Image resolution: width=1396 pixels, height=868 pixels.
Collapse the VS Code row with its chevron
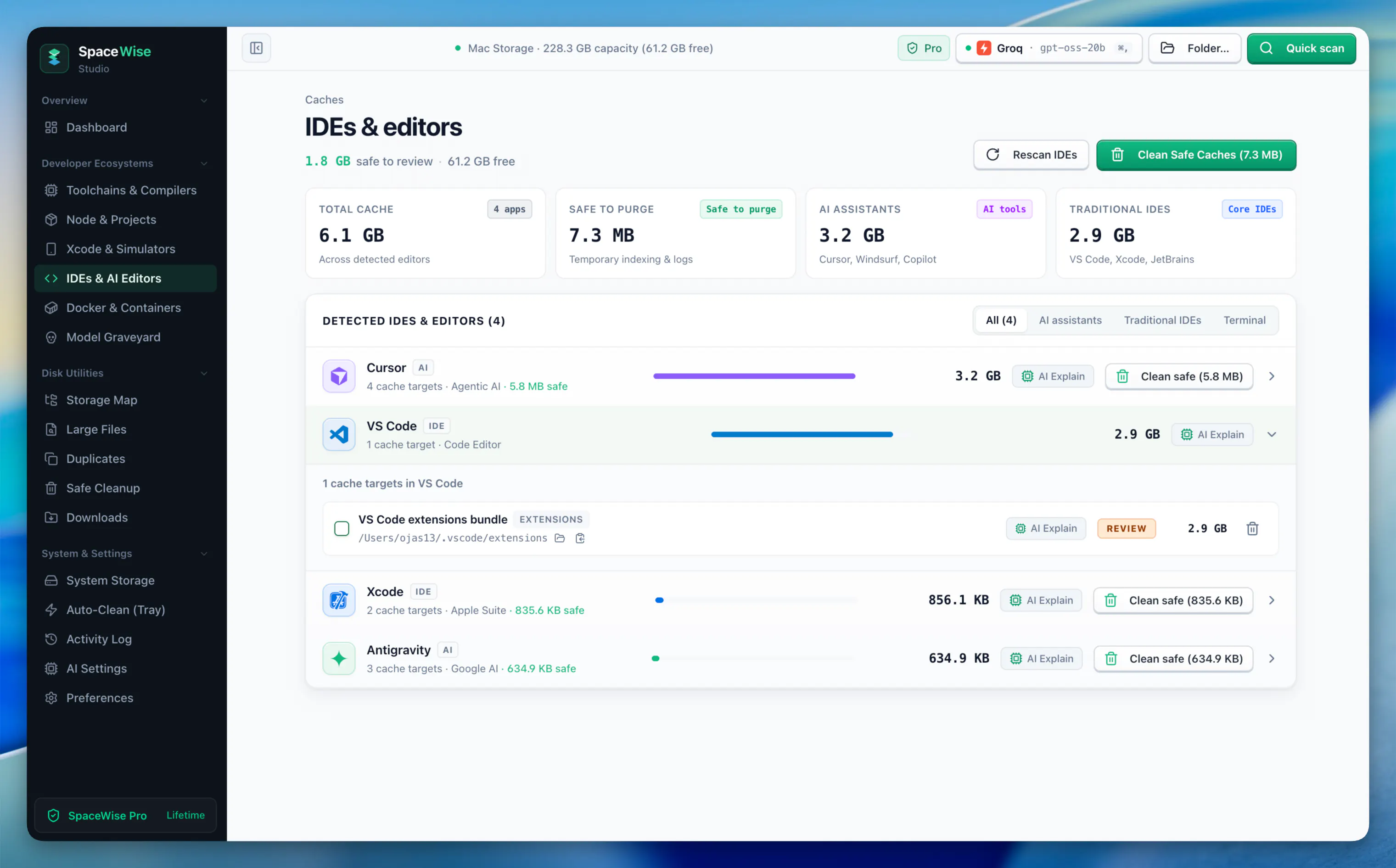click(1272, 435)
